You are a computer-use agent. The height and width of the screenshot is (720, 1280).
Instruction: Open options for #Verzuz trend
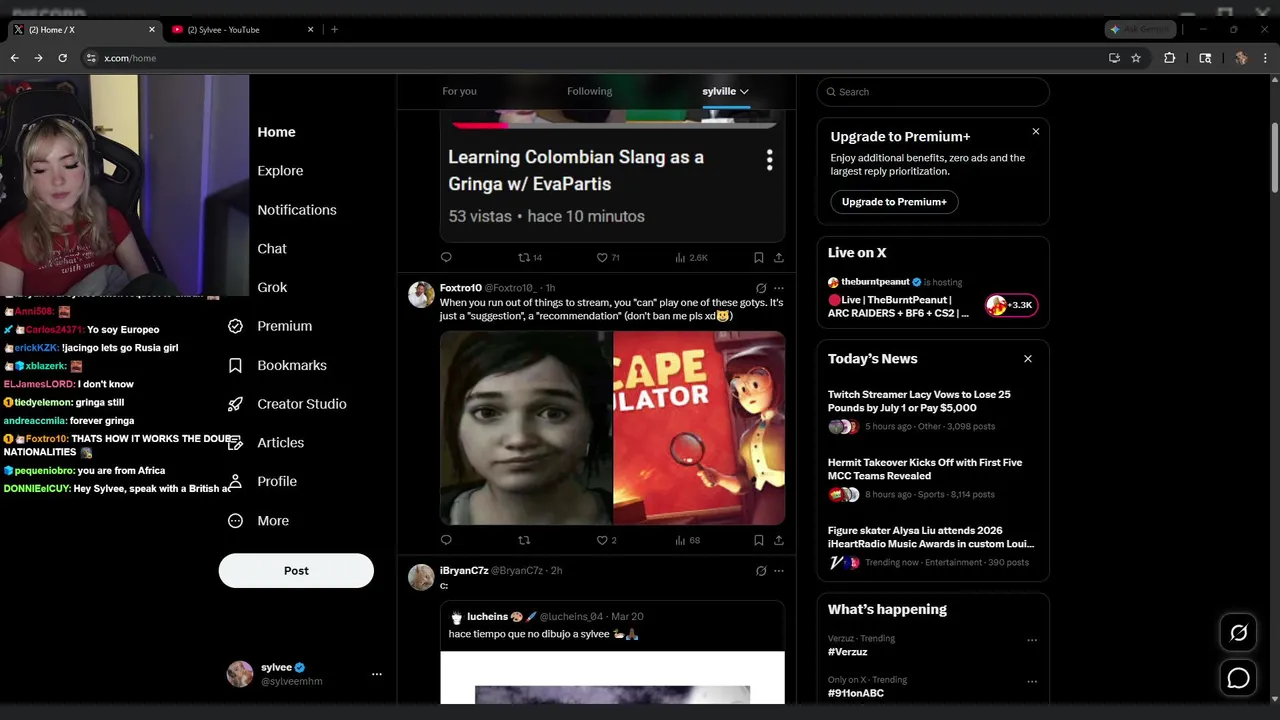pos(1032,640)
